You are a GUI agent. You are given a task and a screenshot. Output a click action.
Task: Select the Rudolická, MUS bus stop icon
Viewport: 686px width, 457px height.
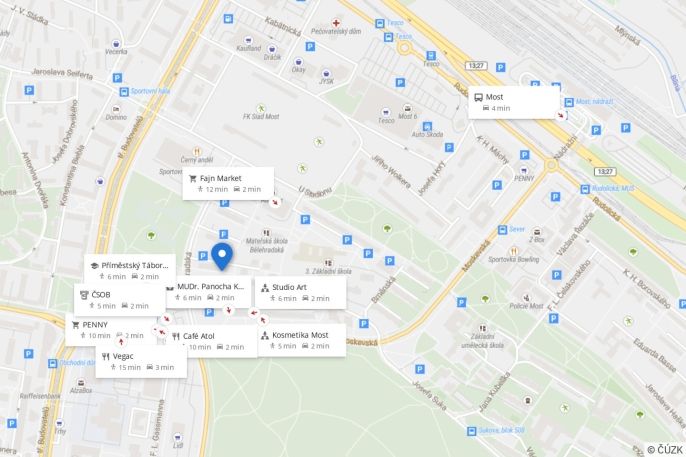pos(585,189)
